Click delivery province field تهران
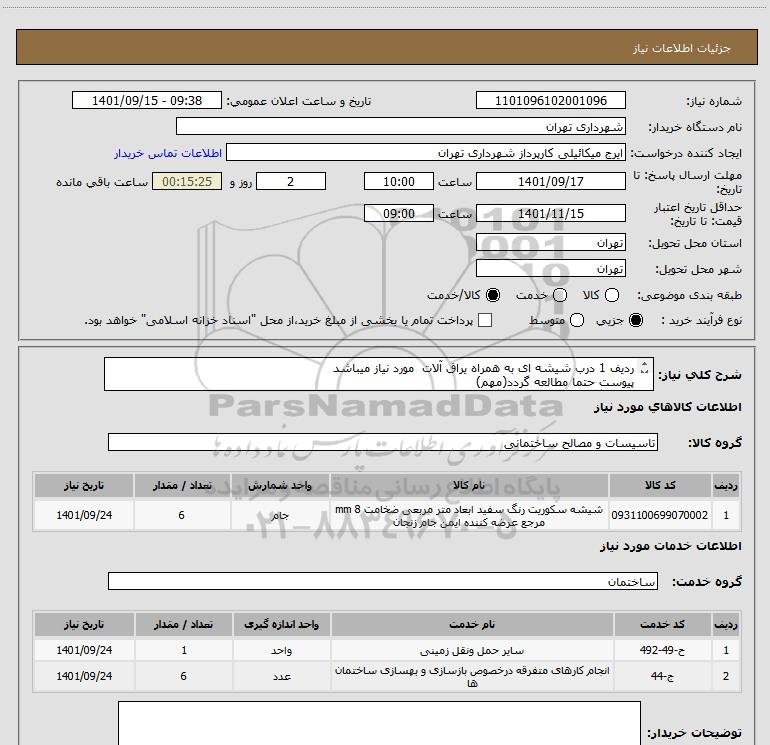Screen dimensions: 770x745 pyautogui.click(x=550, y=242)
